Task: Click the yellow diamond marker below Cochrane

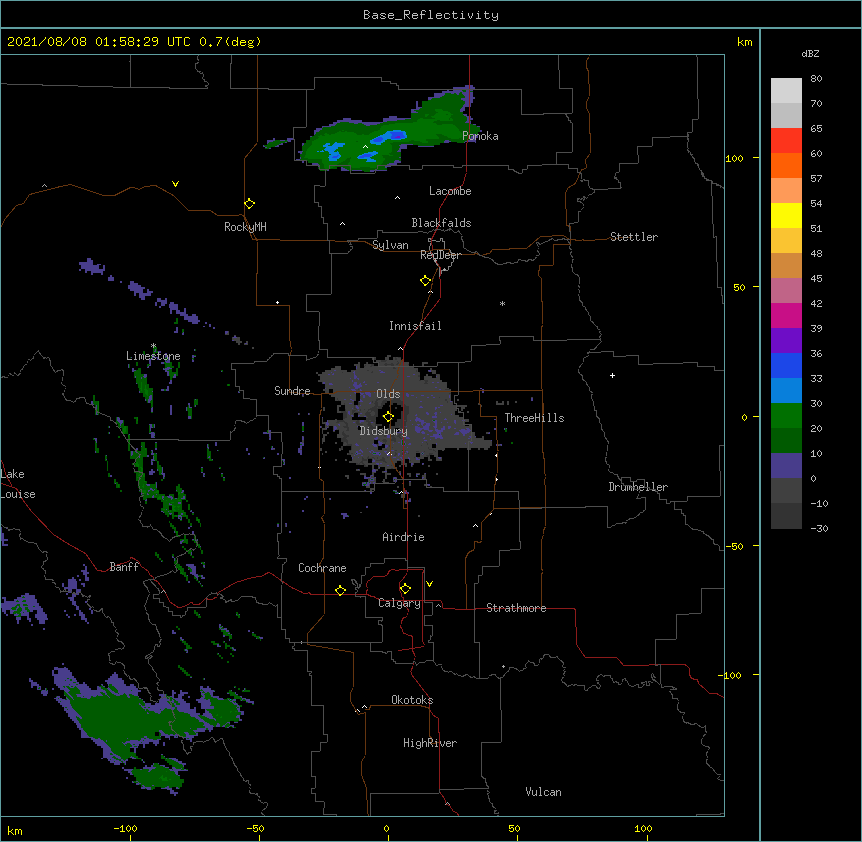Action: click(340, 590)
